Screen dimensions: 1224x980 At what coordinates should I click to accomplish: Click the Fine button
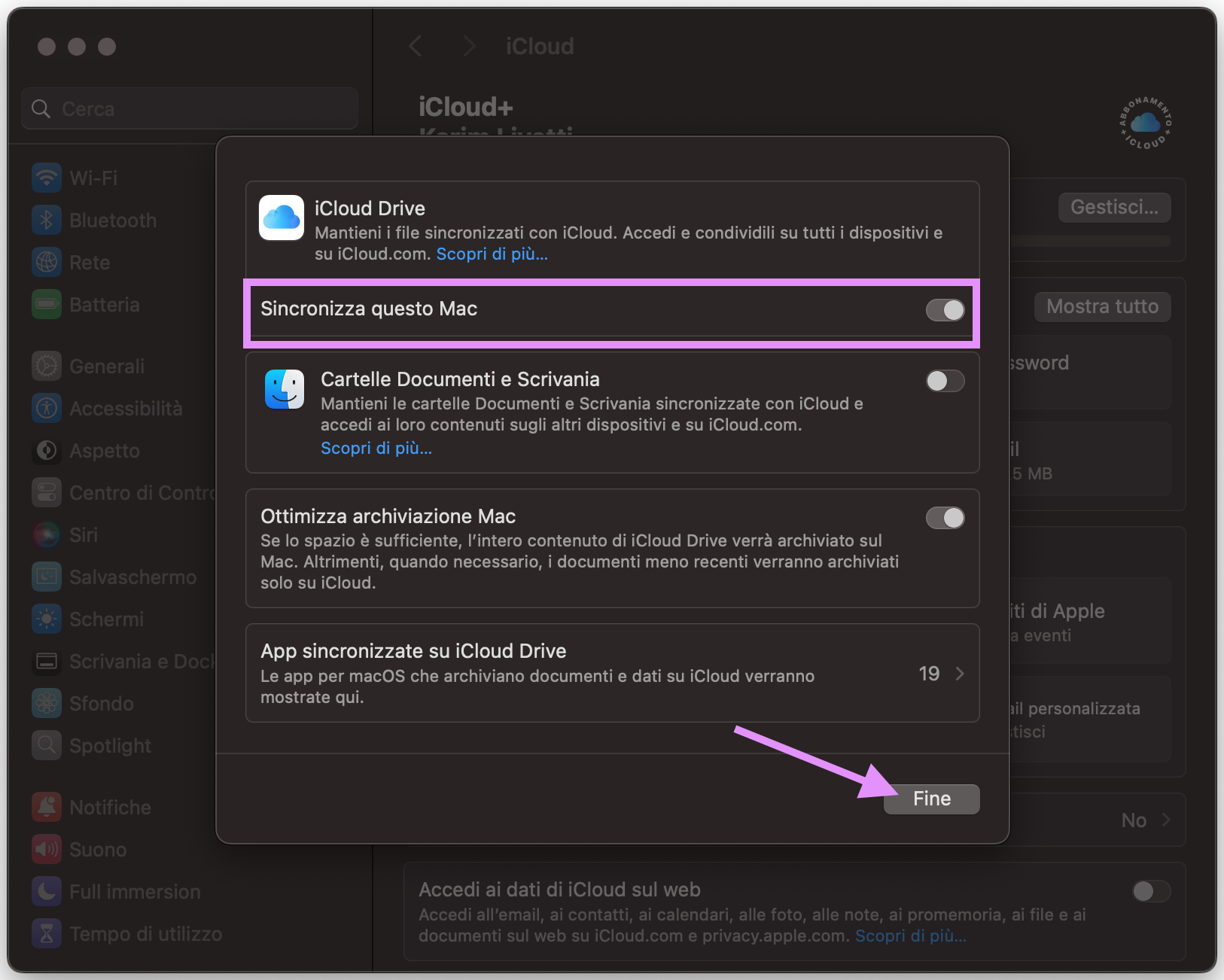tap(931, 799)
